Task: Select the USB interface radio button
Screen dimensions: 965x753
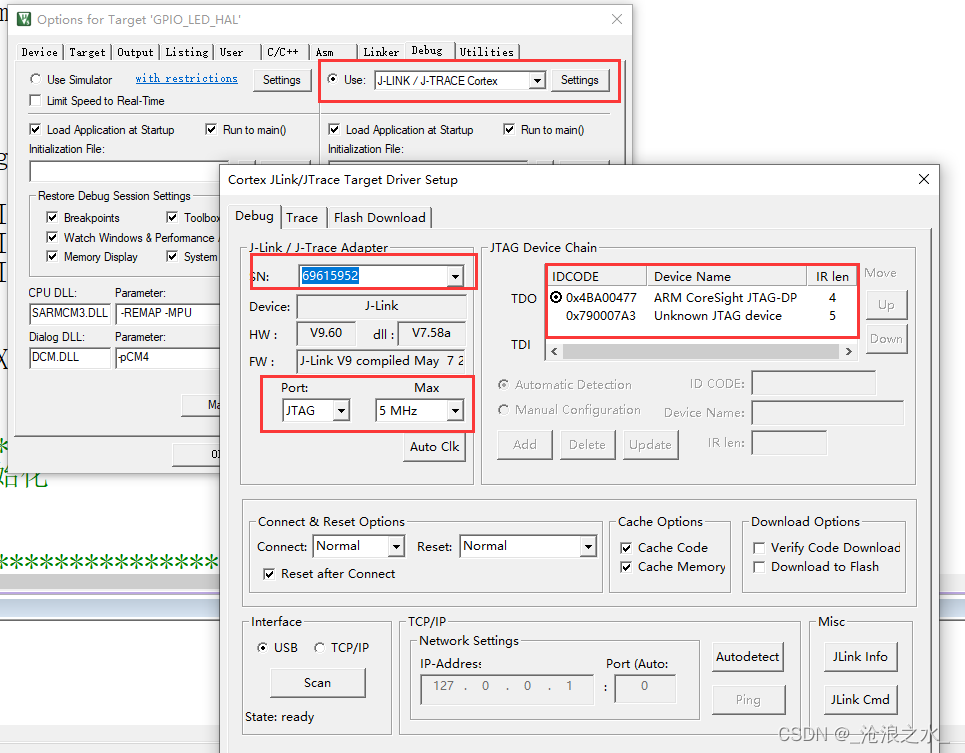Action: 263,647
